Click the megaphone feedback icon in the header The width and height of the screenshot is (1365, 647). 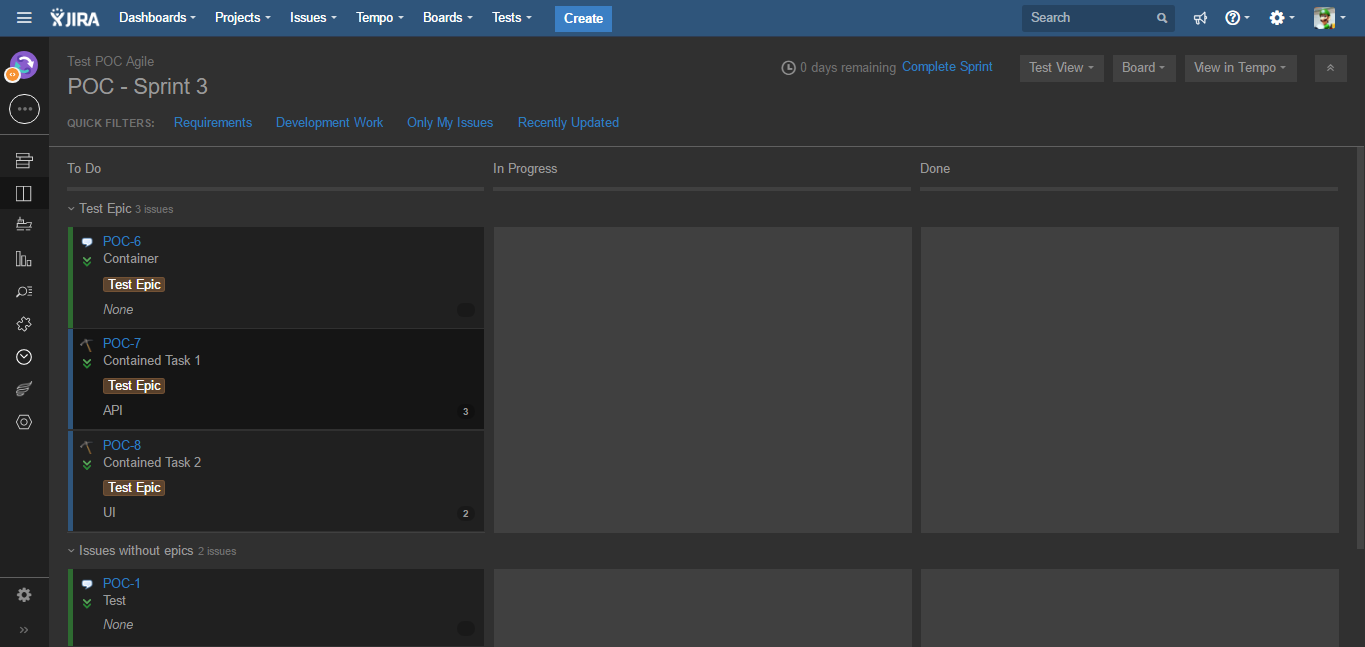(x=1200, y=18)
